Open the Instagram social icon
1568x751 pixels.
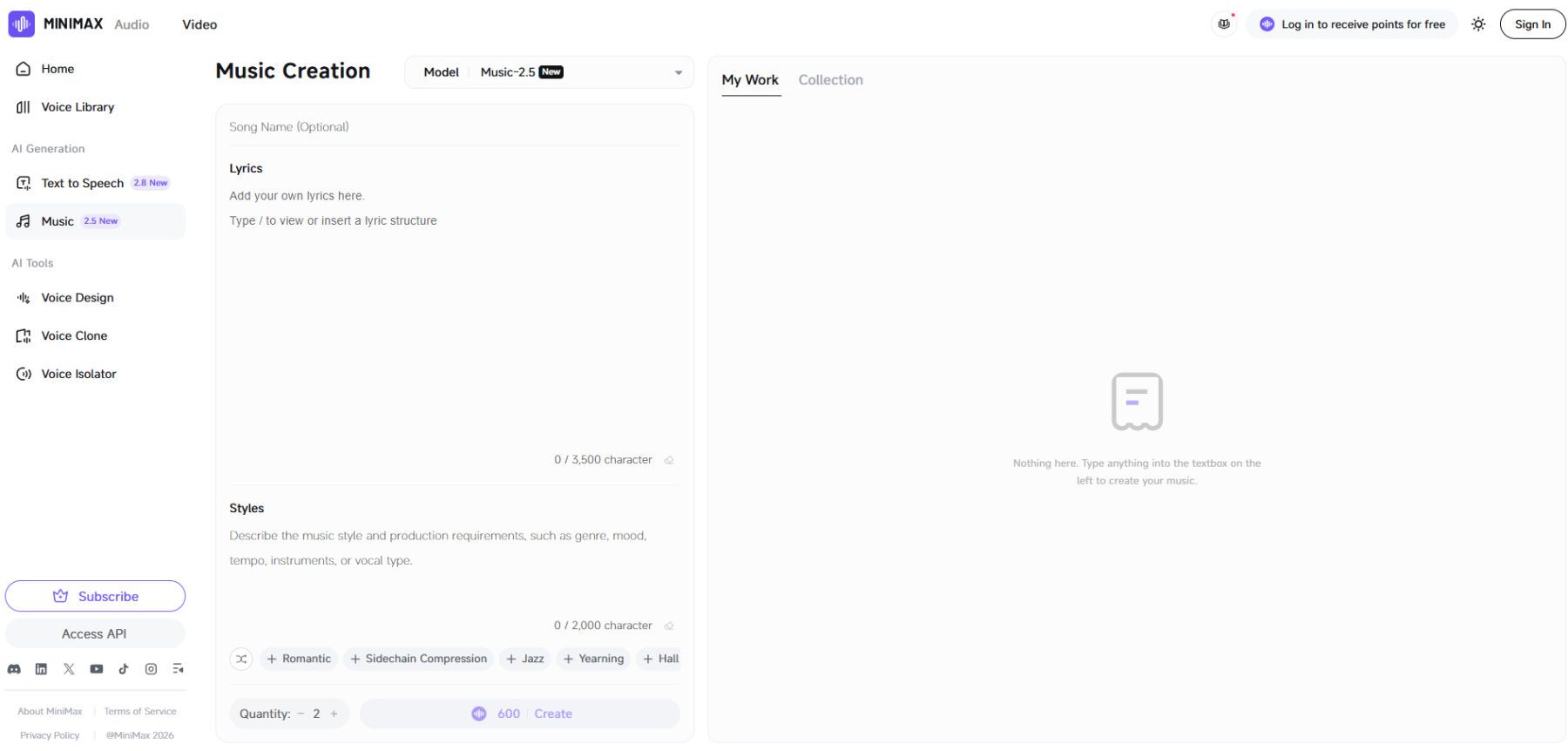click(151, 669)
